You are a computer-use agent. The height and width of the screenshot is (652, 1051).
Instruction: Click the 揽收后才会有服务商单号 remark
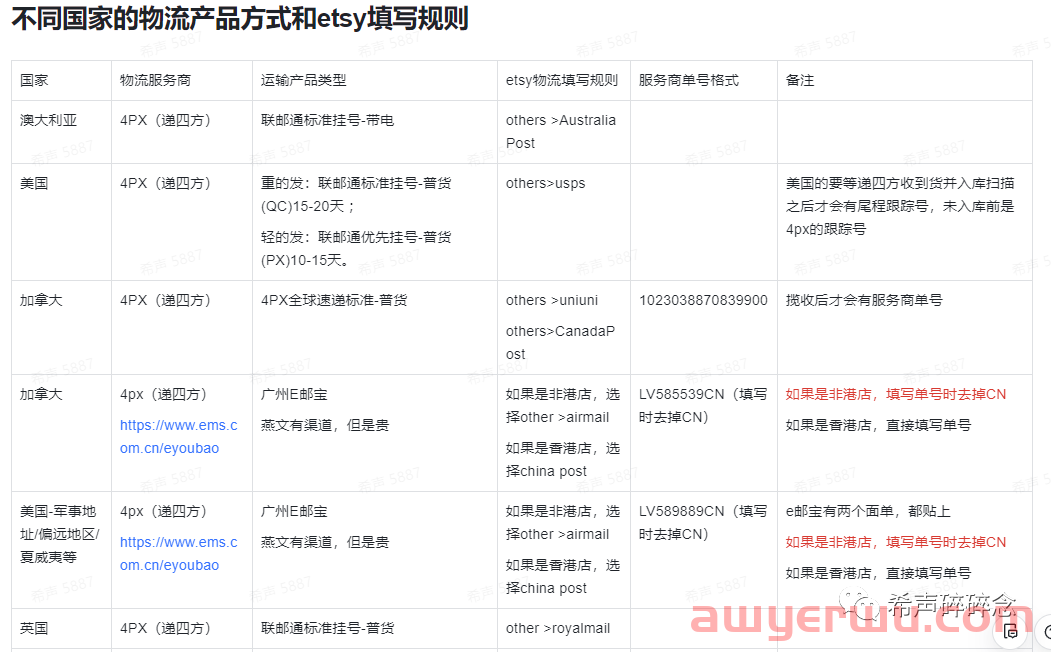click(864, 300)
